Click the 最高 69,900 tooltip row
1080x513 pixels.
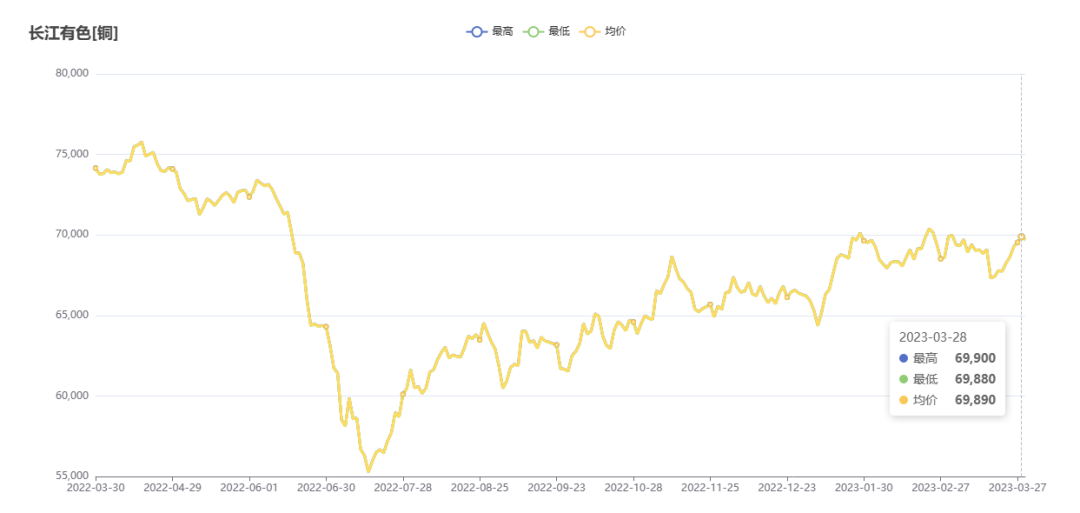[x=947, y=358]
